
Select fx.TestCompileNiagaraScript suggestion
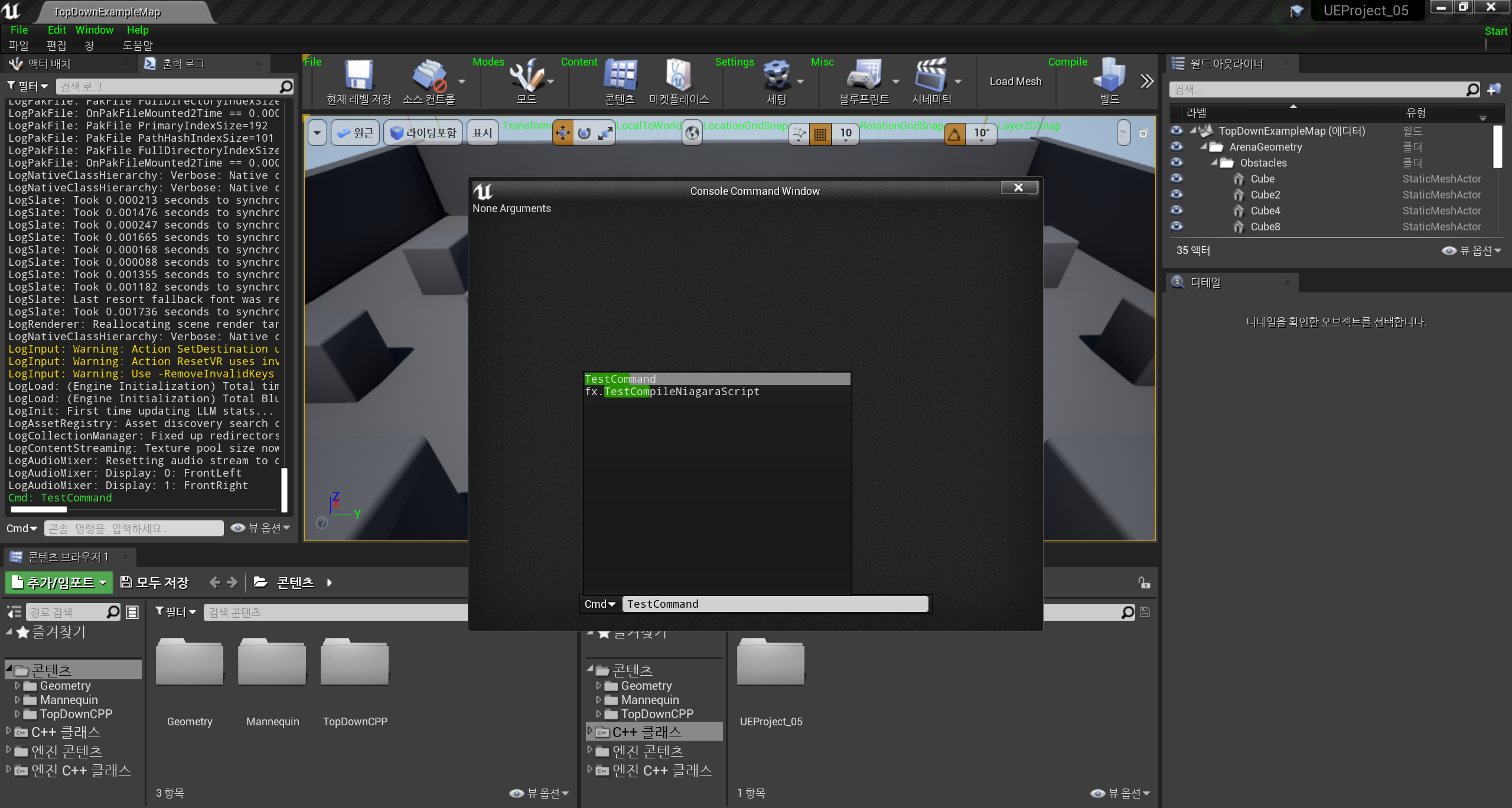click(672, 392)
